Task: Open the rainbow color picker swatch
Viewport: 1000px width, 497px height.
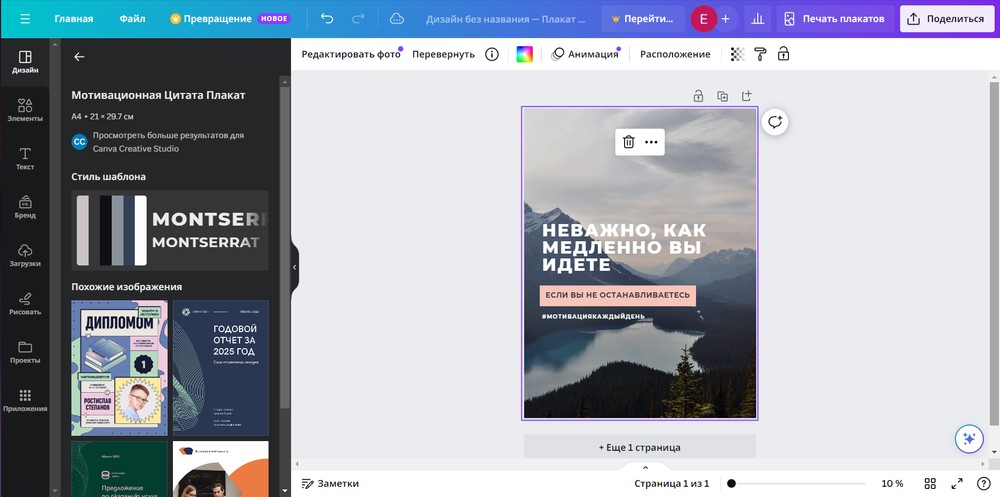Action: (524, 54)
